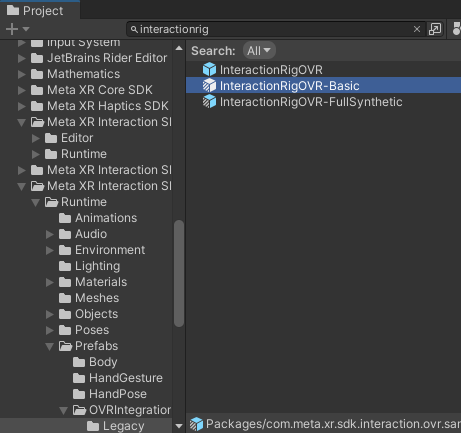Select the Animations folder row
Image resolution: width=461 pixels, height=433 pixels.
click(86, 218)
